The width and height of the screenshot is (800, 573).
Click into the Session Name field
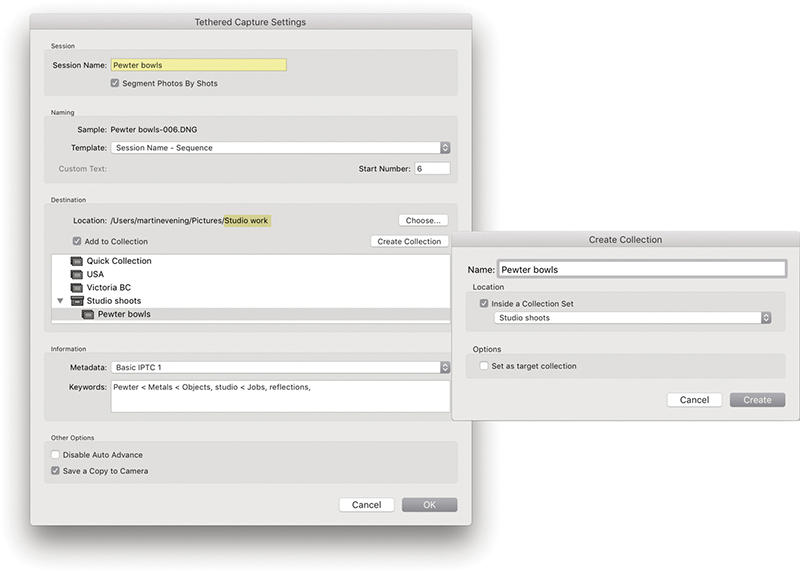click(198, 65)
